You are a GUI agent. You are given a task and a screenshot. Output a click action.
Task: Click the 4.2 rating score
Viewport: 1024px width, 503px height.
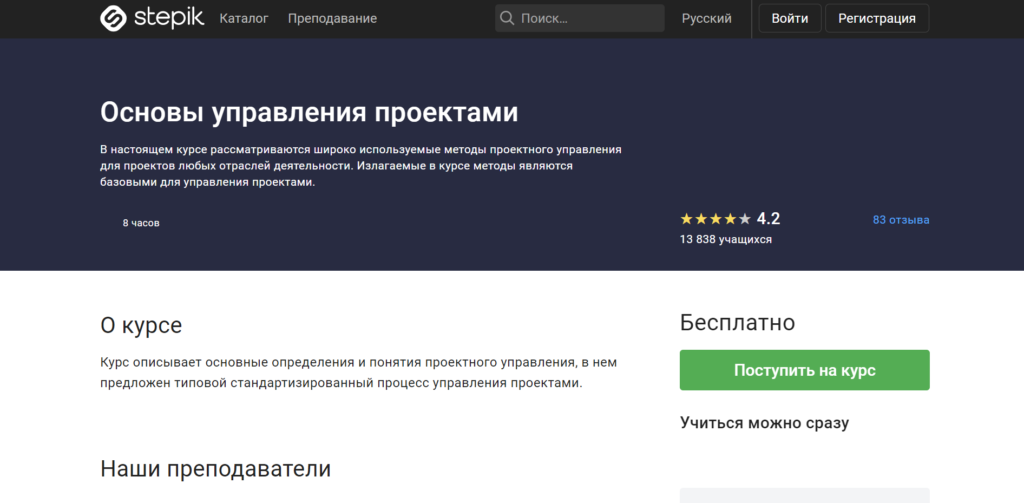pos(768,219)
